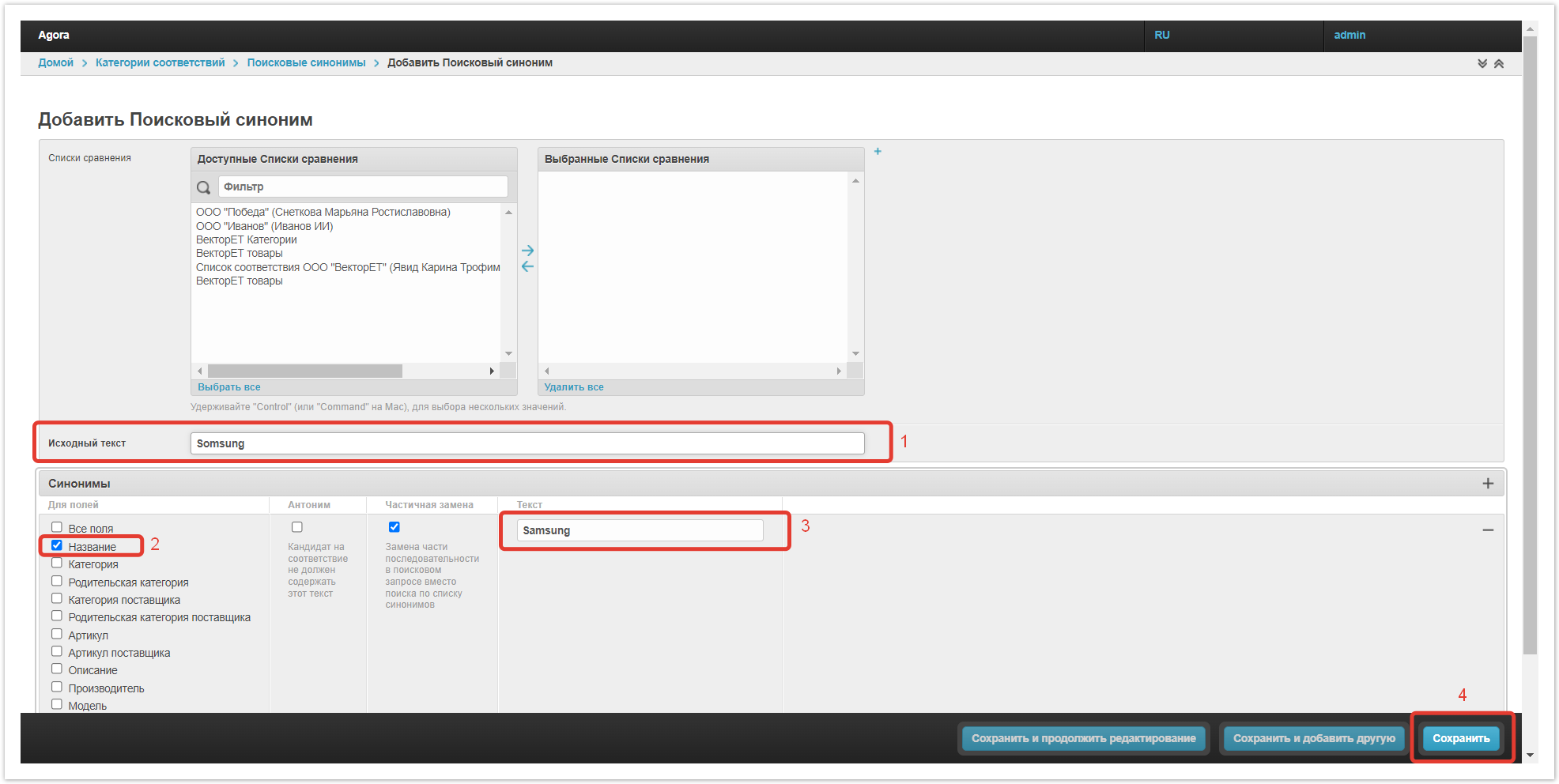Open the RU language menu
1559x784 pixels.
click(1161, 36)
